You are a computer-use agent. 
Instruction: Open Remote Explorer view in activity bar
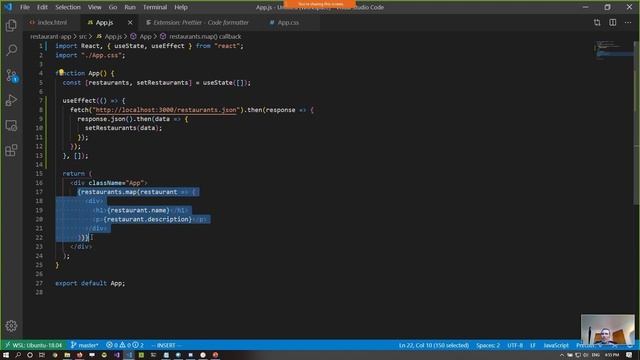[x=11, y=125]
